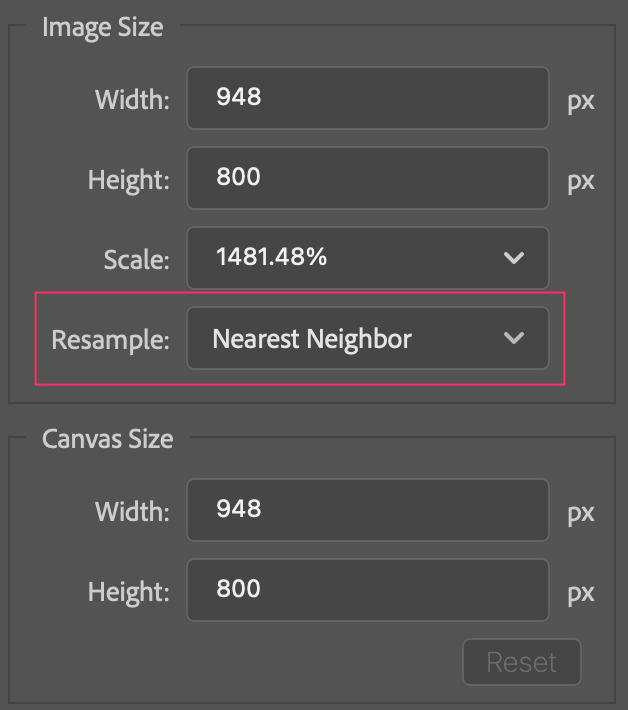Click px unit beside Image Size Width
Viewport: 628px width, 710px height.
point(581,101)
